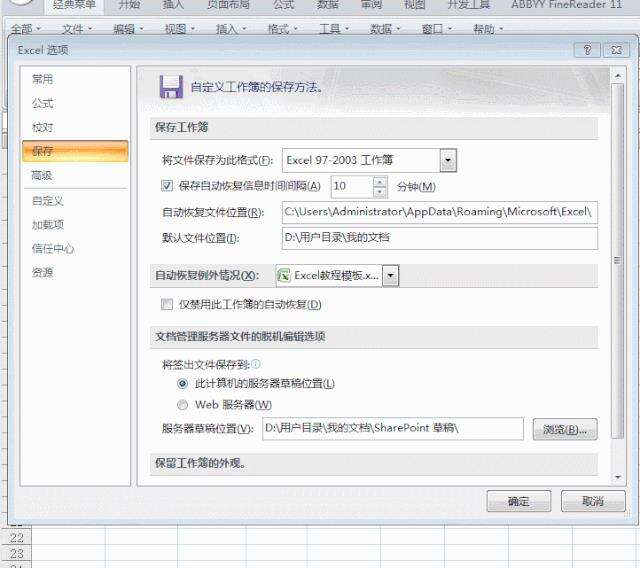
Task: Open the 格式 classic menu
Action: 282,29
